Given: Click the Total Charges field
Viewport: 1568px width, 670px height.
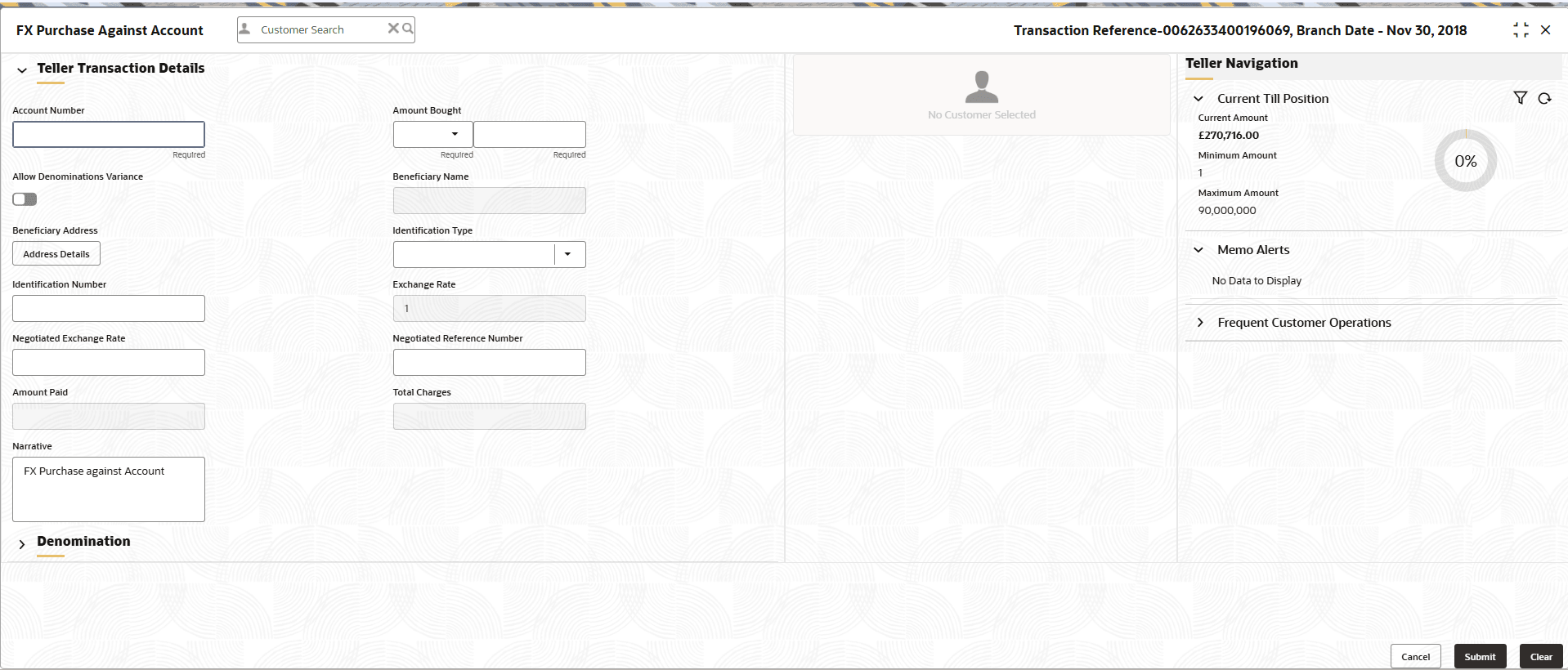Looking at the screenshot, I should click(x=489, y=416).
